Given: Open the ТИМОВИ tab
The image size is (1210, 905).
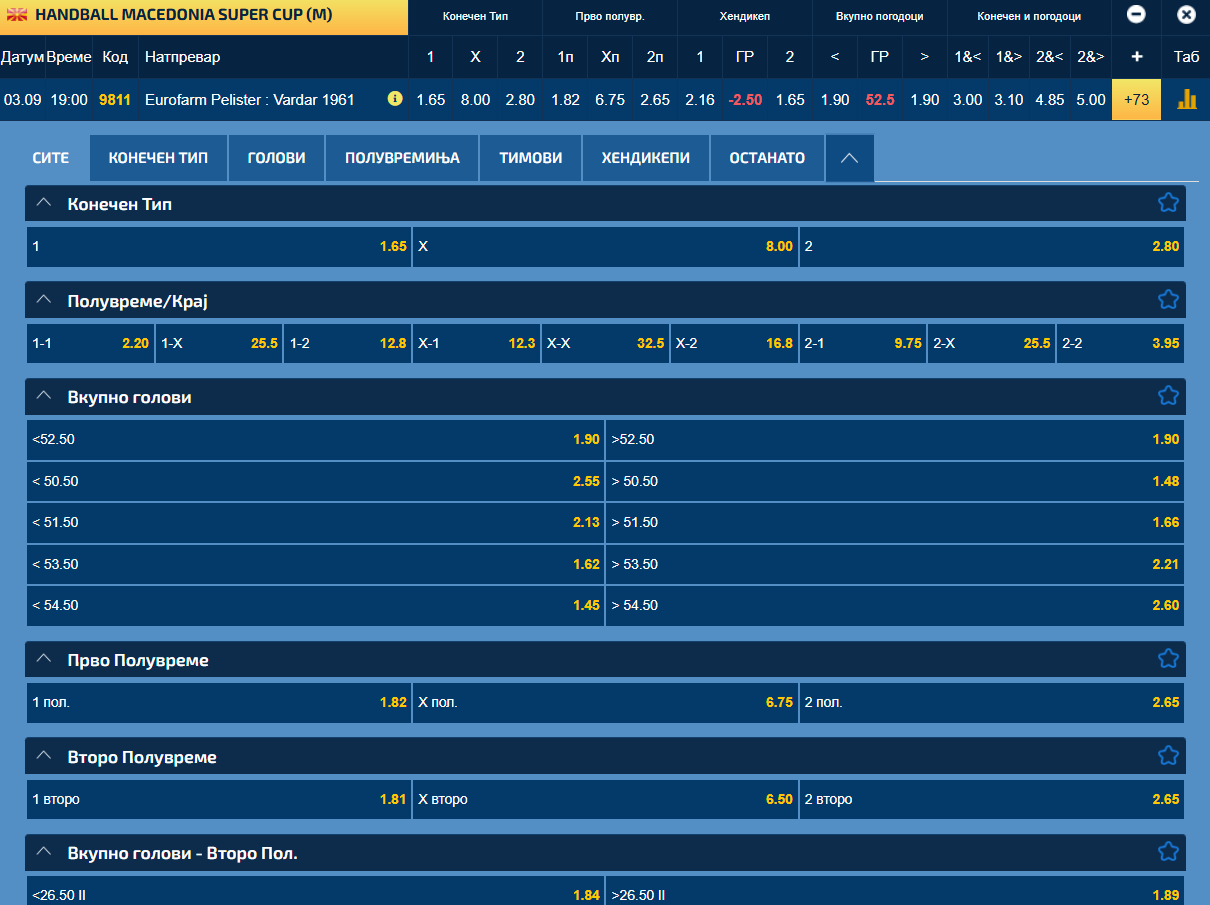Looking at the screenshot, I should (531, 158).
